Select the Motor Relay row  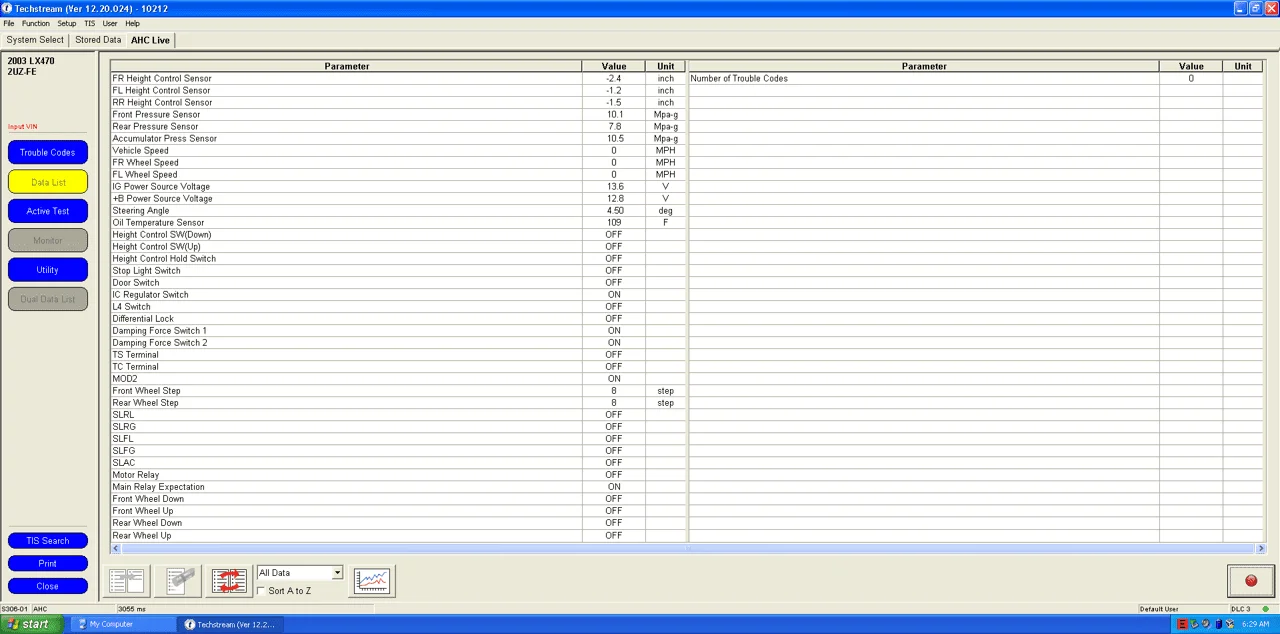398,474
